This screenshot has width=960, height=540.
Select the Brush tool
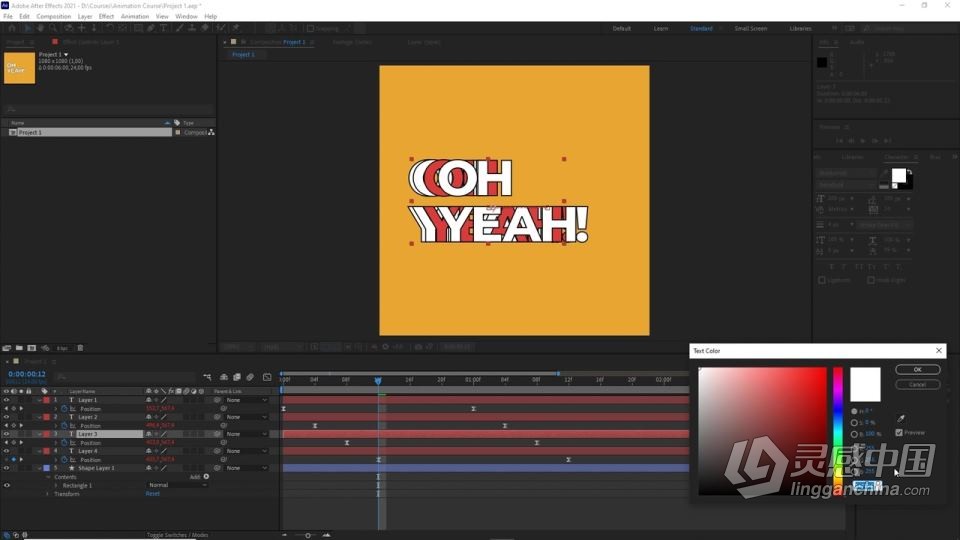[x=179, y=28]
